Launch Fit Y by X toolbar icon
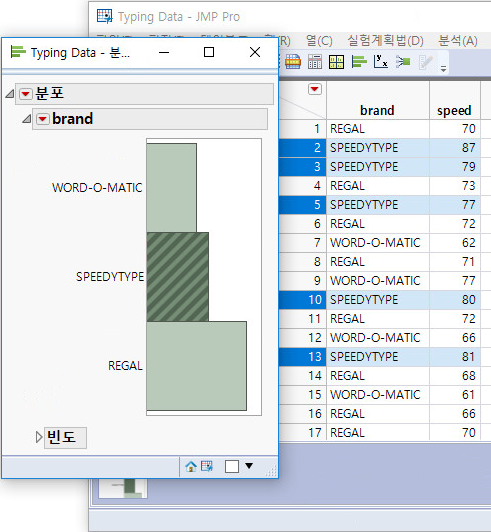This screenshot has height=532, width=491. [380, 61]
